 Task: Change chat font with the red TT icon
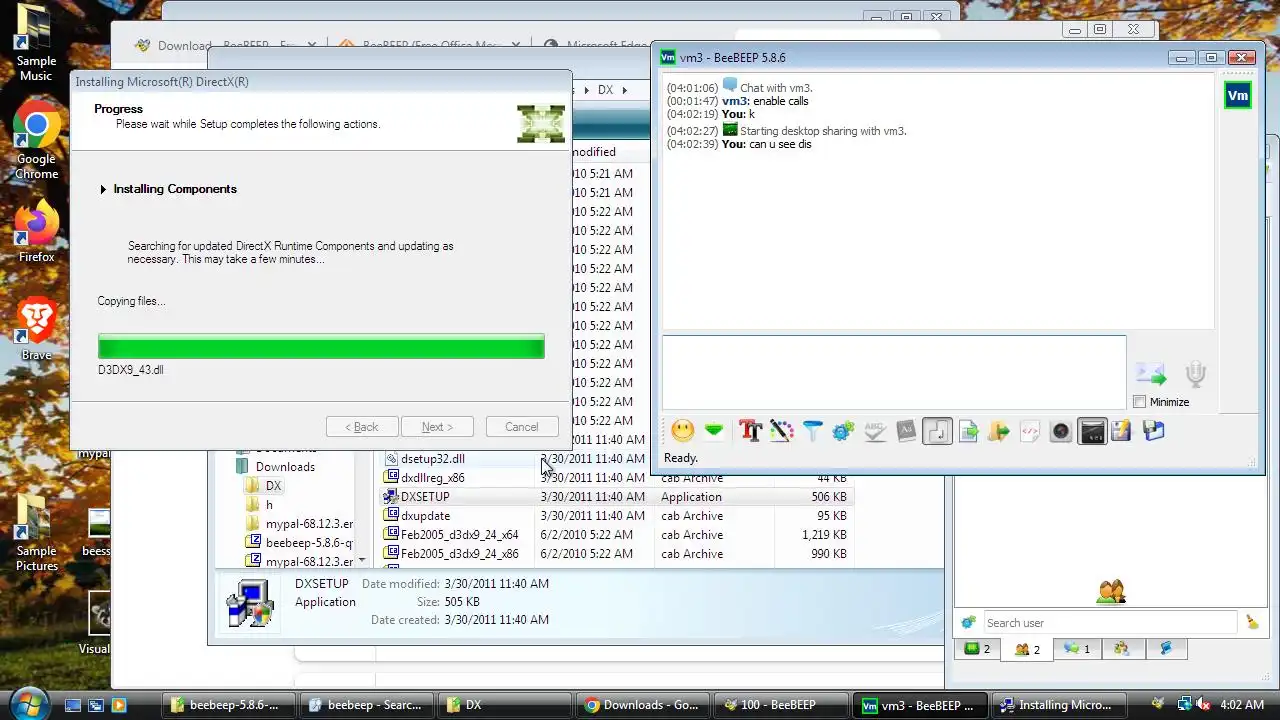click(751, 431)
